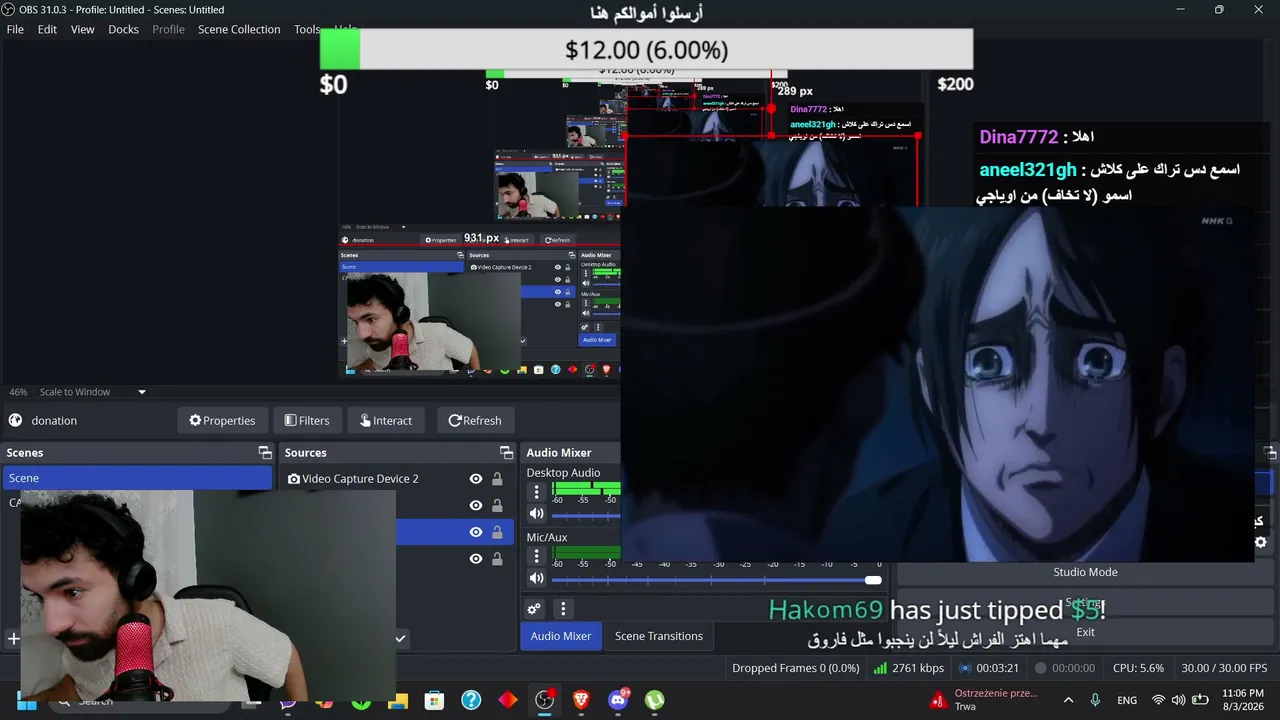Open the Edit menu
1280x720 pixels.
pyautogui.click(x=47, y=29)
